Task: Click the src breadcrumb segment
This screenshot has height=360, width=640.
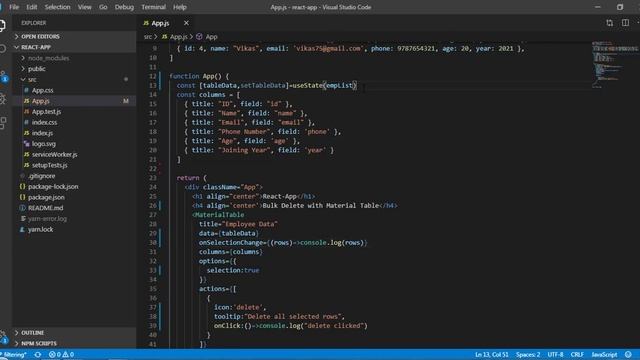Action: pos(147,37)
